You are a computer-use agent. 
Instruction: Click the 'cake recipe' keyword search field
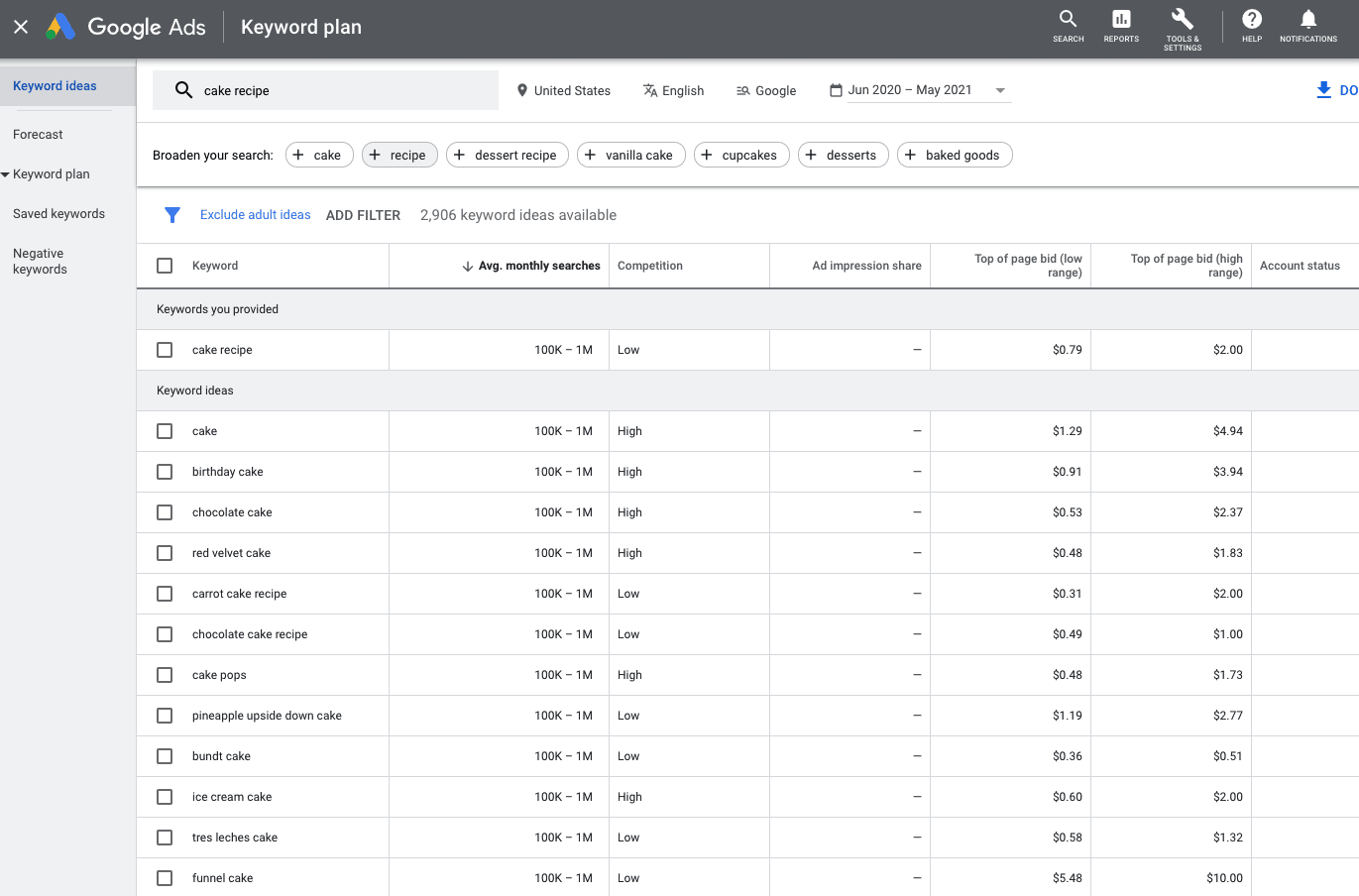point(325,90)
